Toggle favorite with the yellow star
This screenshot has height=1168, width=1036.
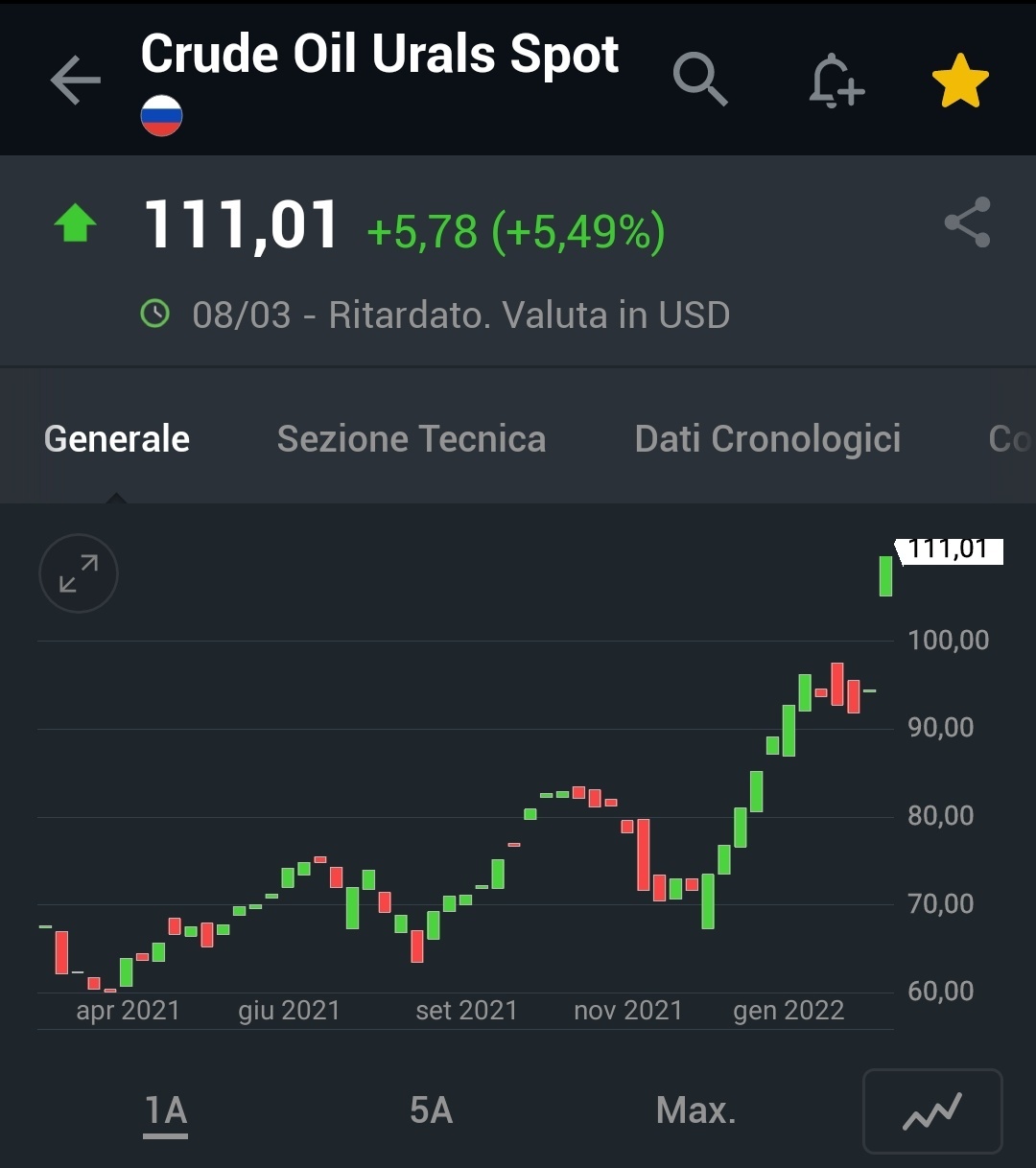click(x=960, y=81)
